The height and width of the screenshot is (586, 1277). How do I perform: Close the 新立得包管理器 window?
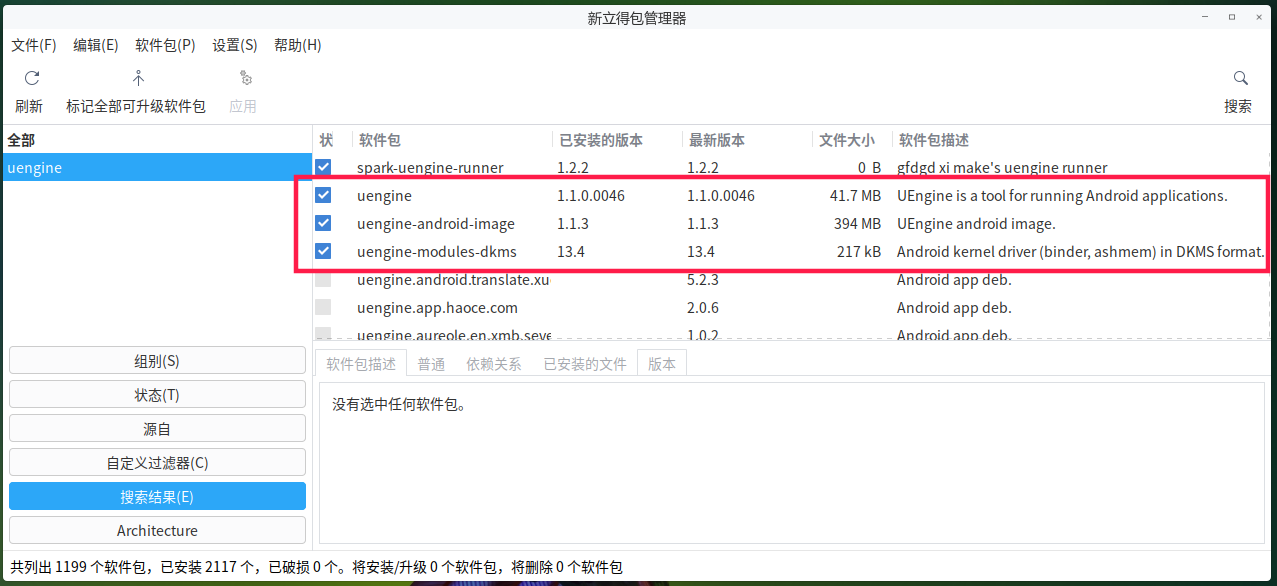(1258, 17)
